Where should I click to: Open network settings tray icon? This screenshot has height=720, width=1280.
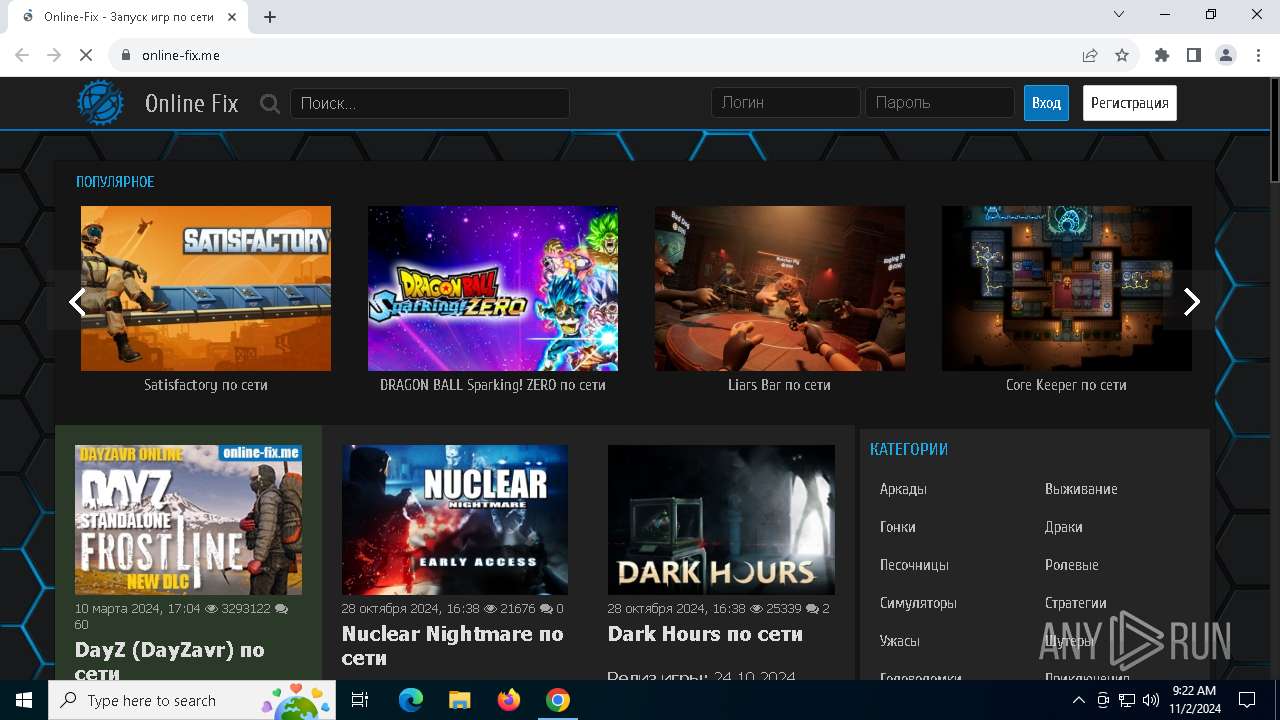(x=1127, y=700)
